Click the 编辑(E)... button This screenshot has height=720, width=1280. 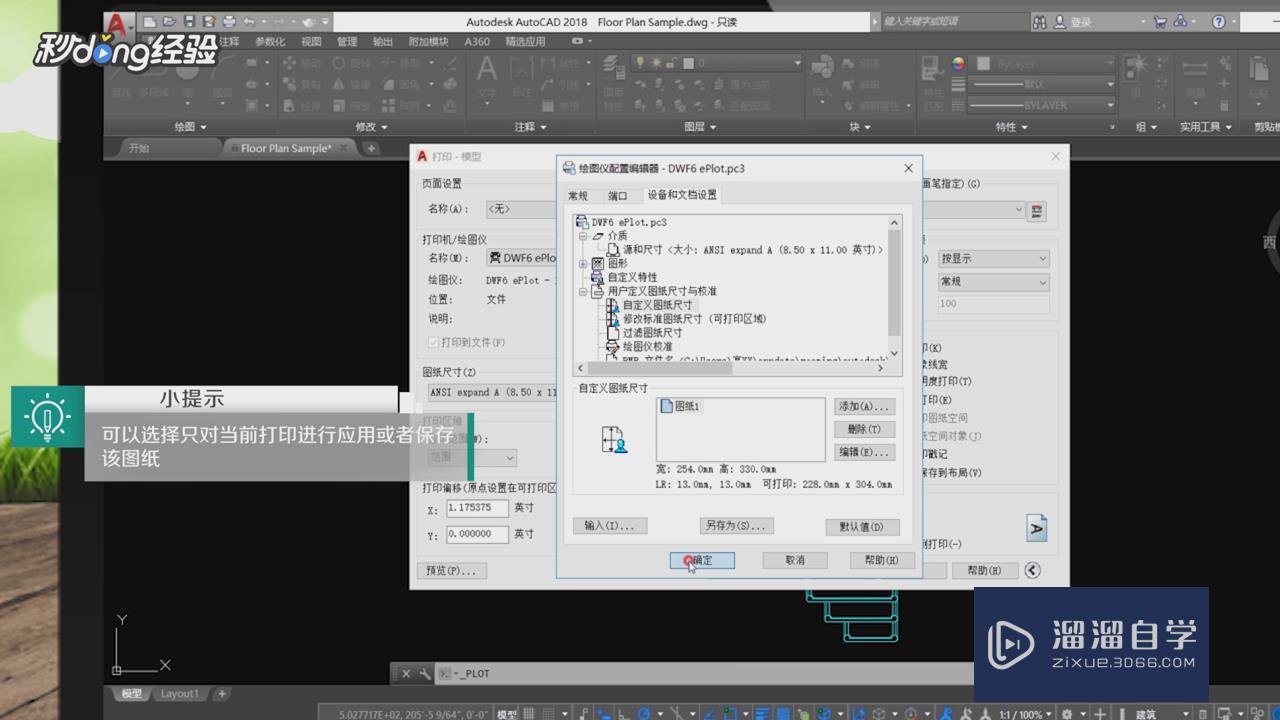click(x=864, y=452)
